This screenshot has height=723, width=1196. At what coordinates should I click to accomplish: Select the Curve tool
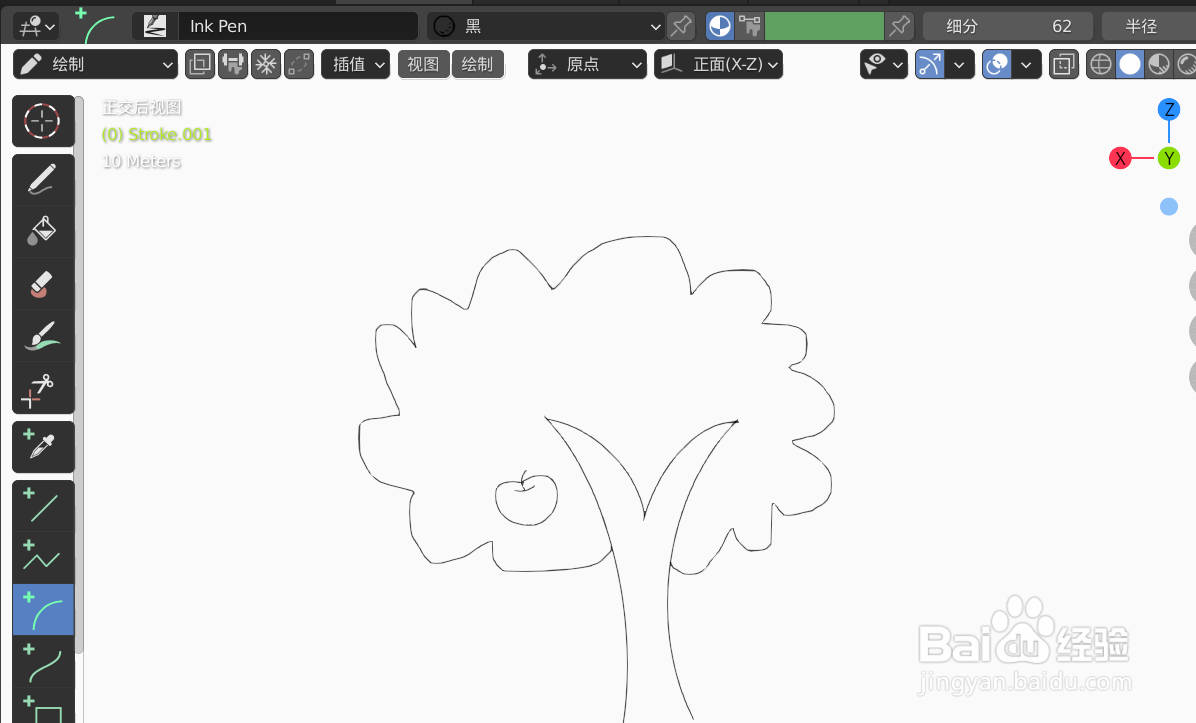click(x=43, y=661)
